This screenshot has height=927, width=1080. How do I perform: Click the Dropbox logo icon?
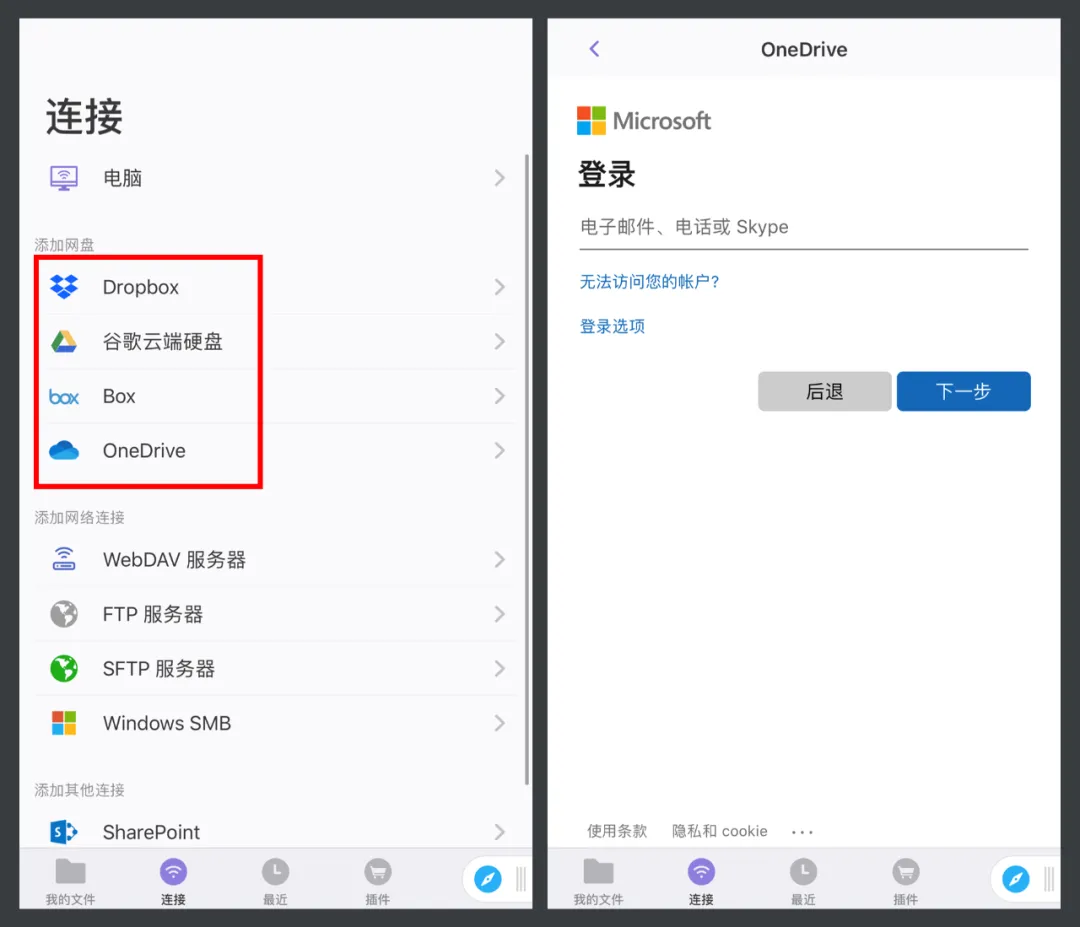(64, 287)
